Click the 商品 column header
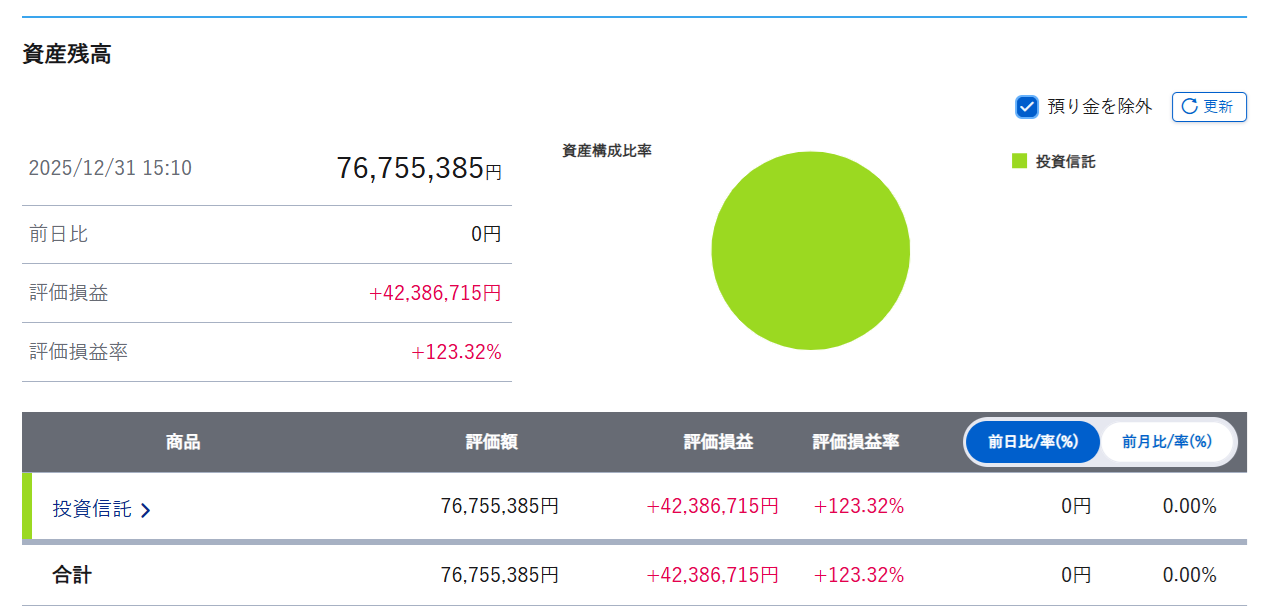This screenshot has width=1268, height=616. [180, 441]
